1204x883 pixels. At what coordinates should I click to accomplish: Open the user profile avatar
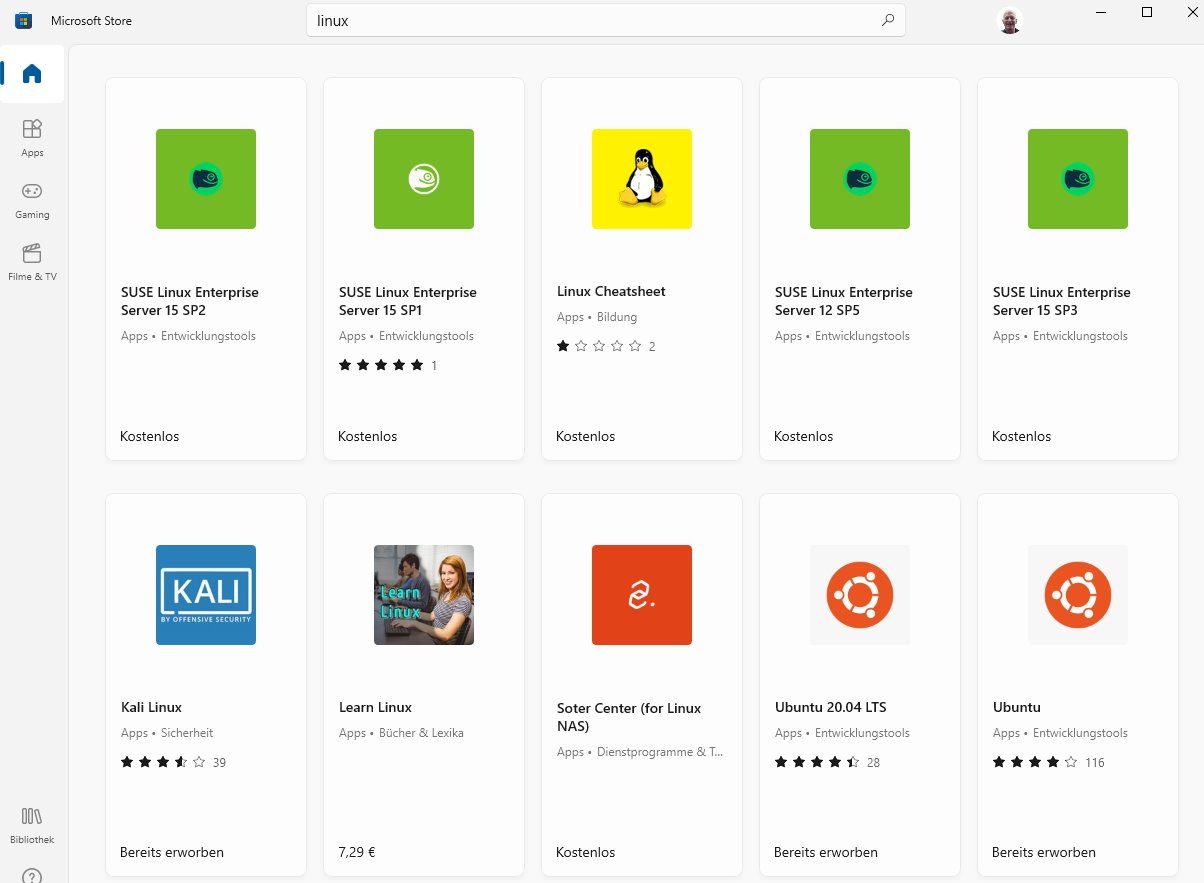tap(1009, 20)
